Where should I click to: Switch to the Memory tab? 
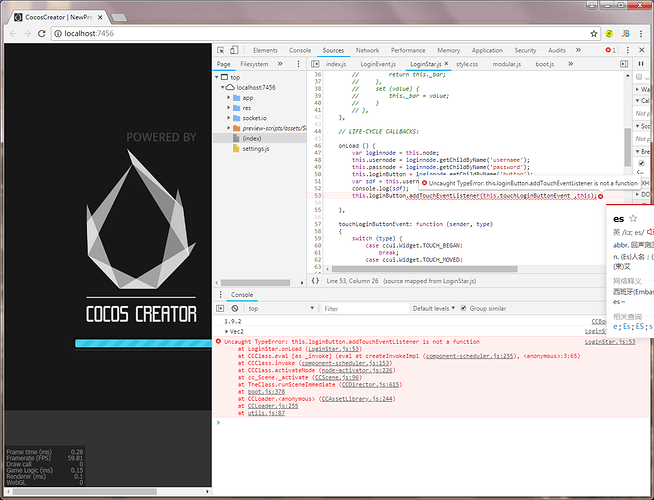pyautogui.click(x=448, y=50)
